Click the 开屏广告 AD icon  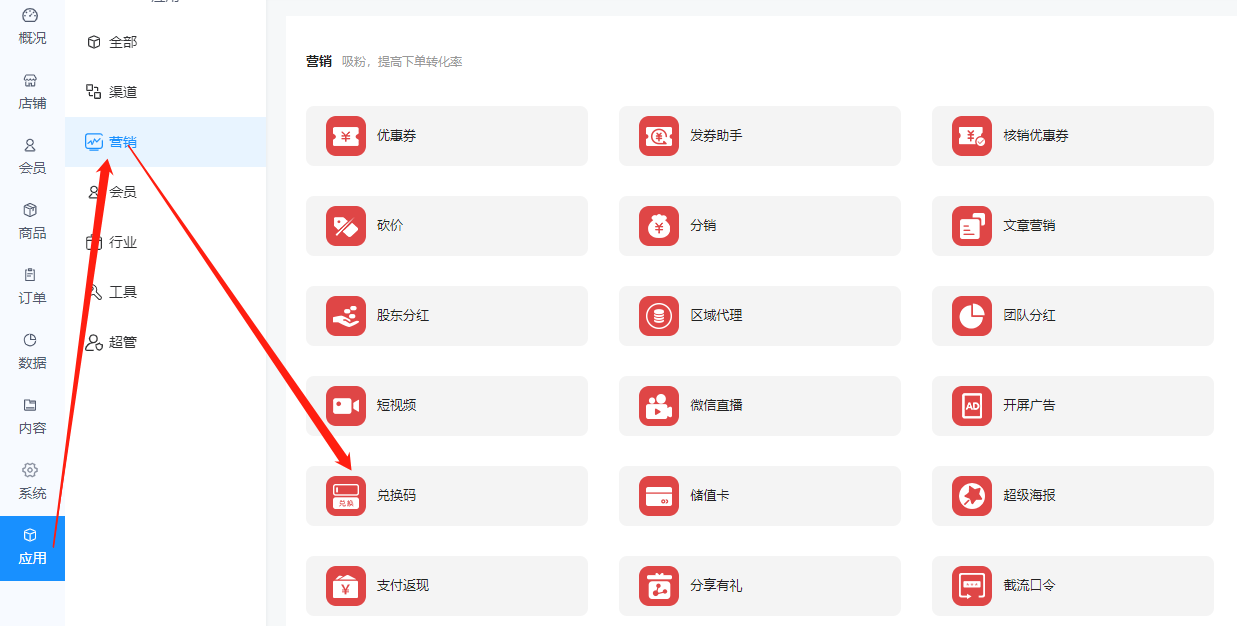click(x=972, y=406)
